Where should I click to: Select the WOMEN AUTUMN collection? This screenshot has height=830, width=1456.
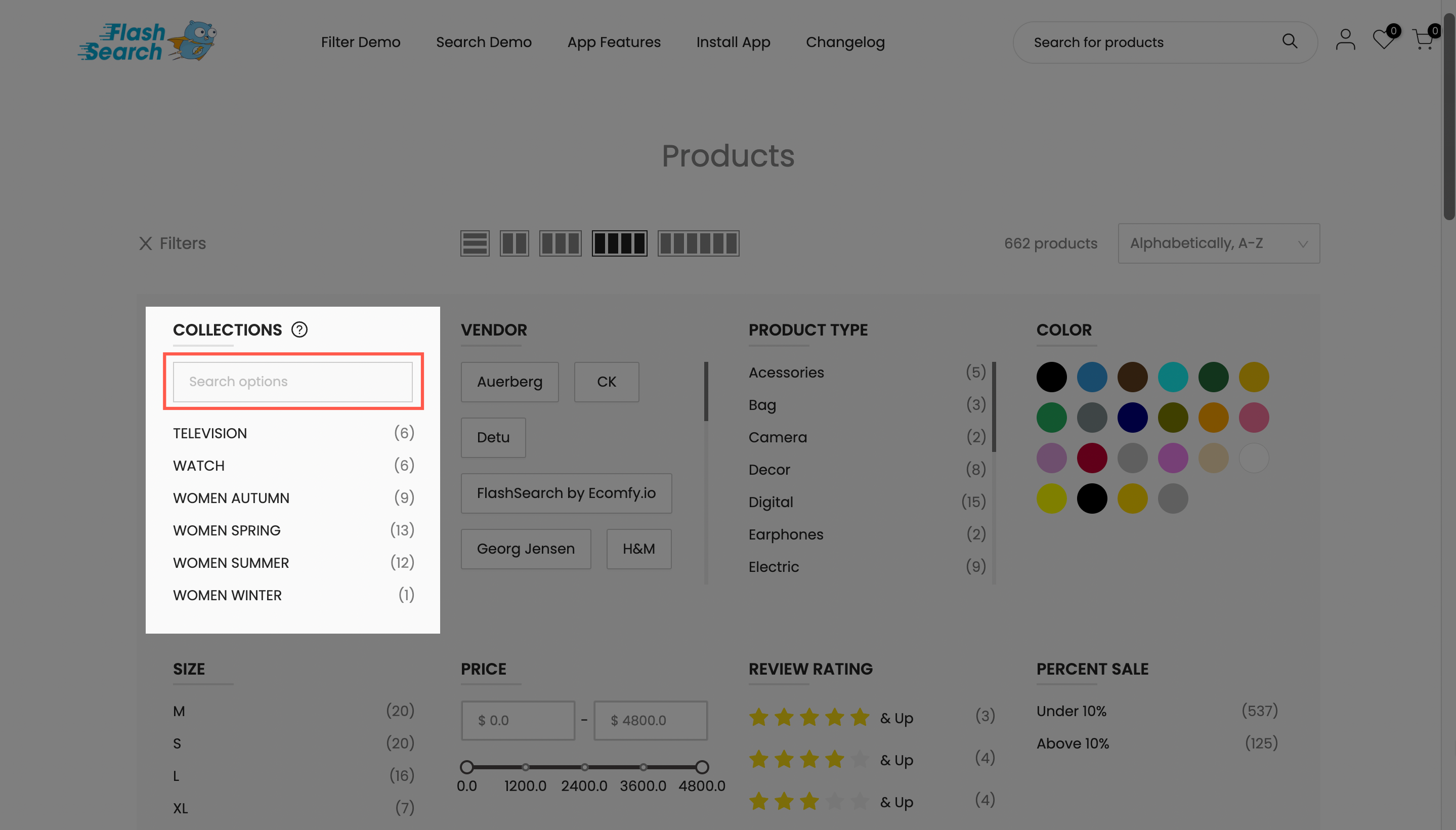click(x=293, y=498)
